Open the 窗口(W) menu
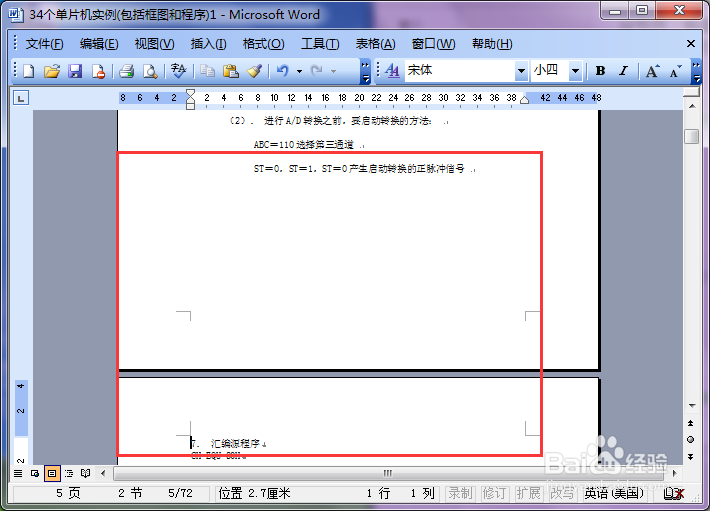The height and width of the screenshot is (511, 710). click(x=433, y=44)
